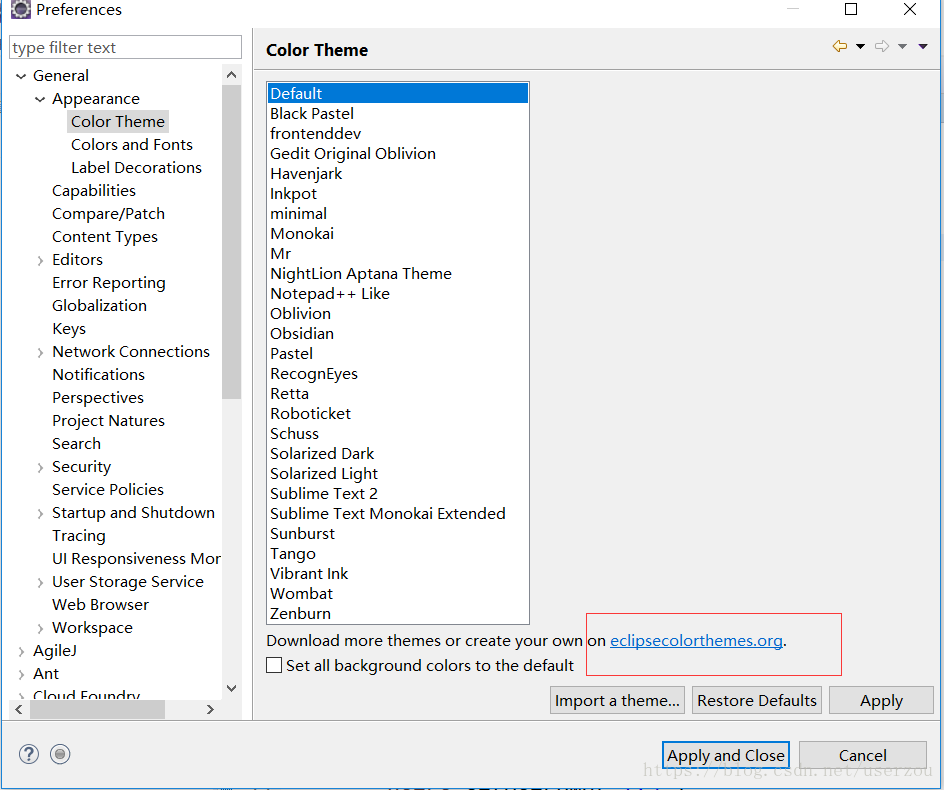Click the tree horizontal scrollbar thumb
Viewport: 944px width, 790px height.
tap(98, 709)
